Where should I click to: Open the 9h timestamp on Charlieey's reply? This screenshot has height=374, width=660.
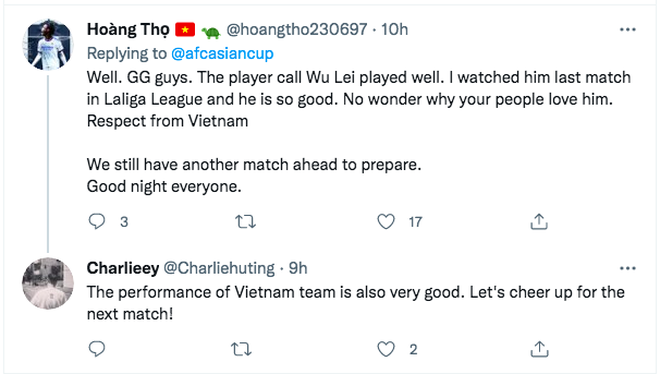click(x=298, y=268)
